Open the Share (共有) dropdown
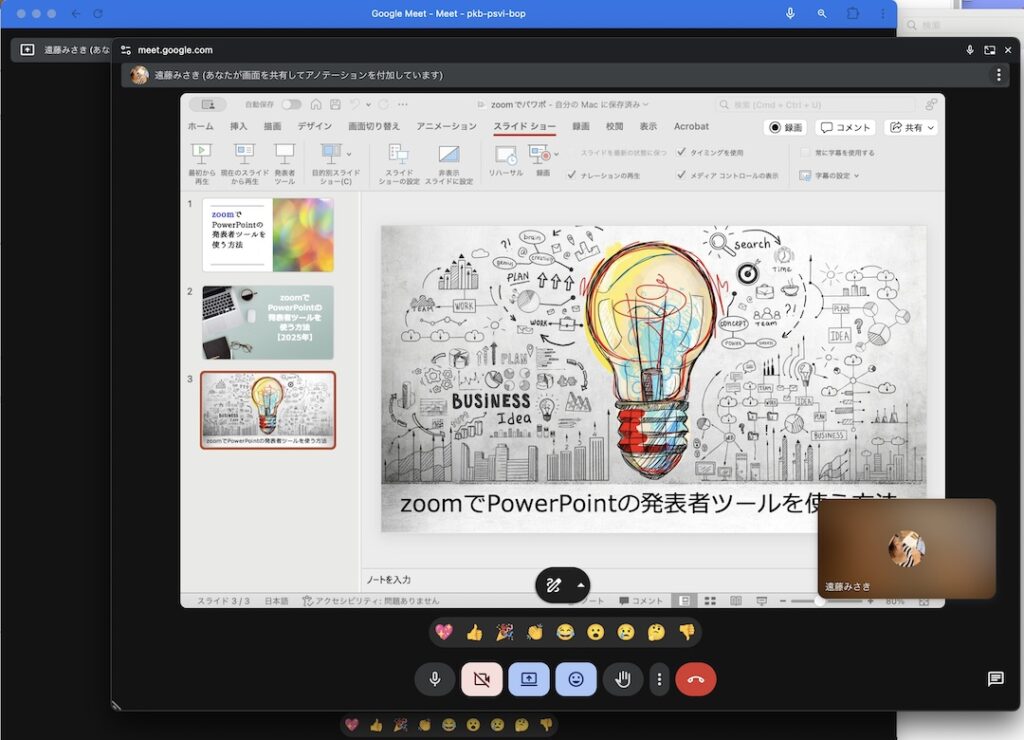 912,127
